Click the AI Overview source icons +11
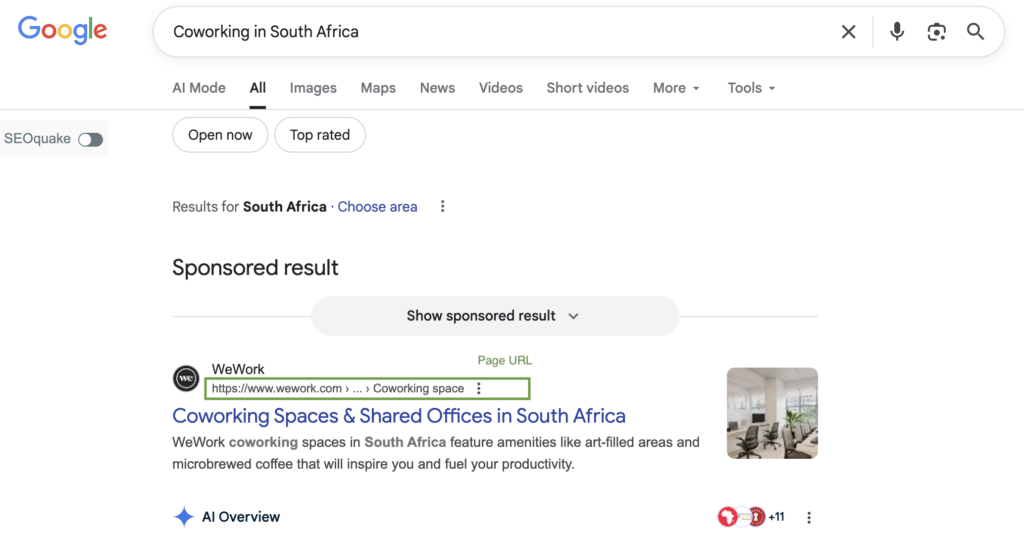 click(x=751, y=517)
